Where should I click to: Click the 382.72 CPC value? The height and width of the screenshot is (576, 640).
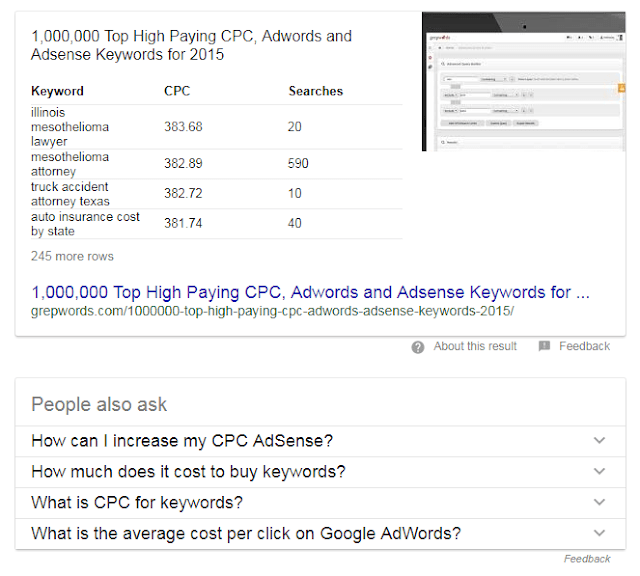click(183, 193)
